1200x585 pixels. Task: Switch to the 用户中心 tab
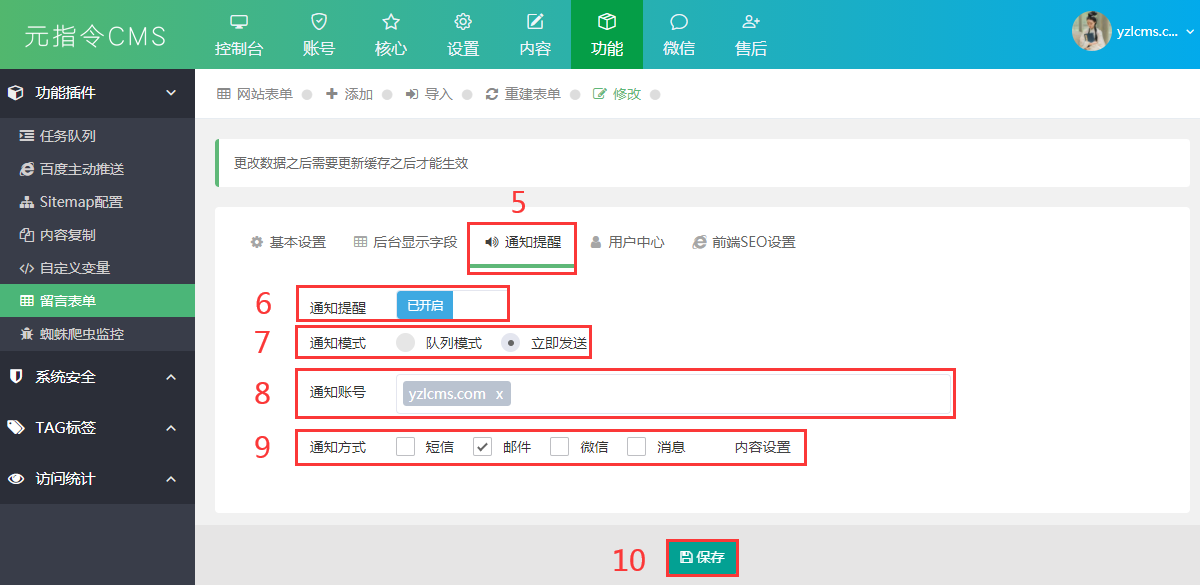point(627,242)
